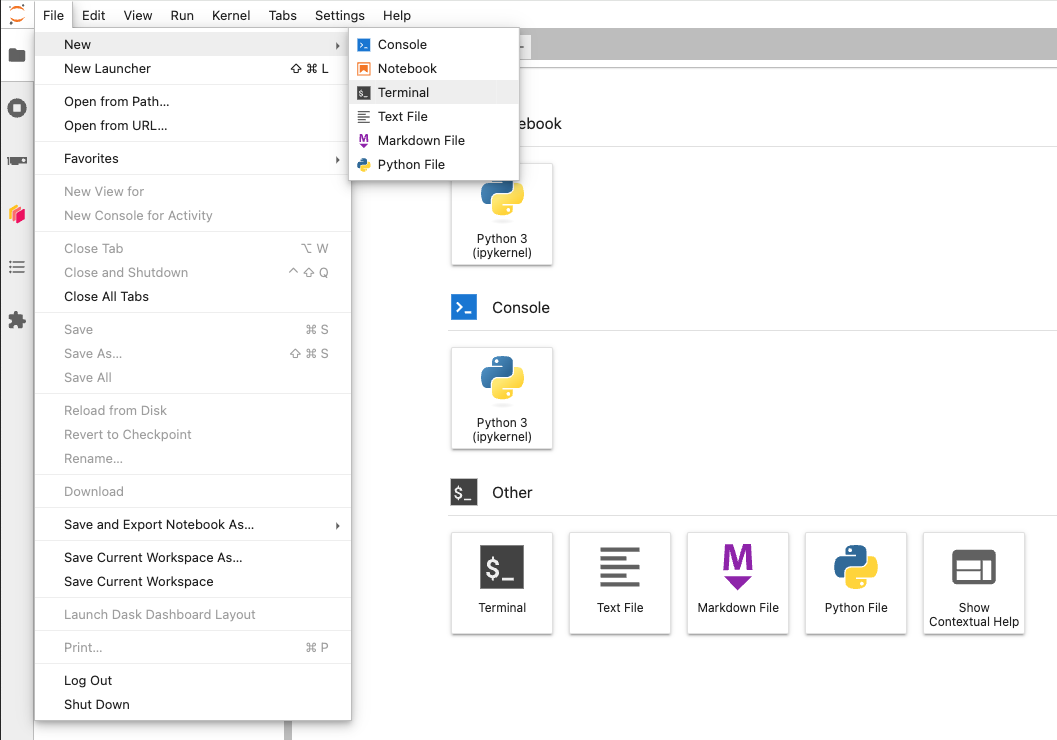Open the Table of Contents sidebar icon
The image size is (1057, 740).
(x=17, y=267)
